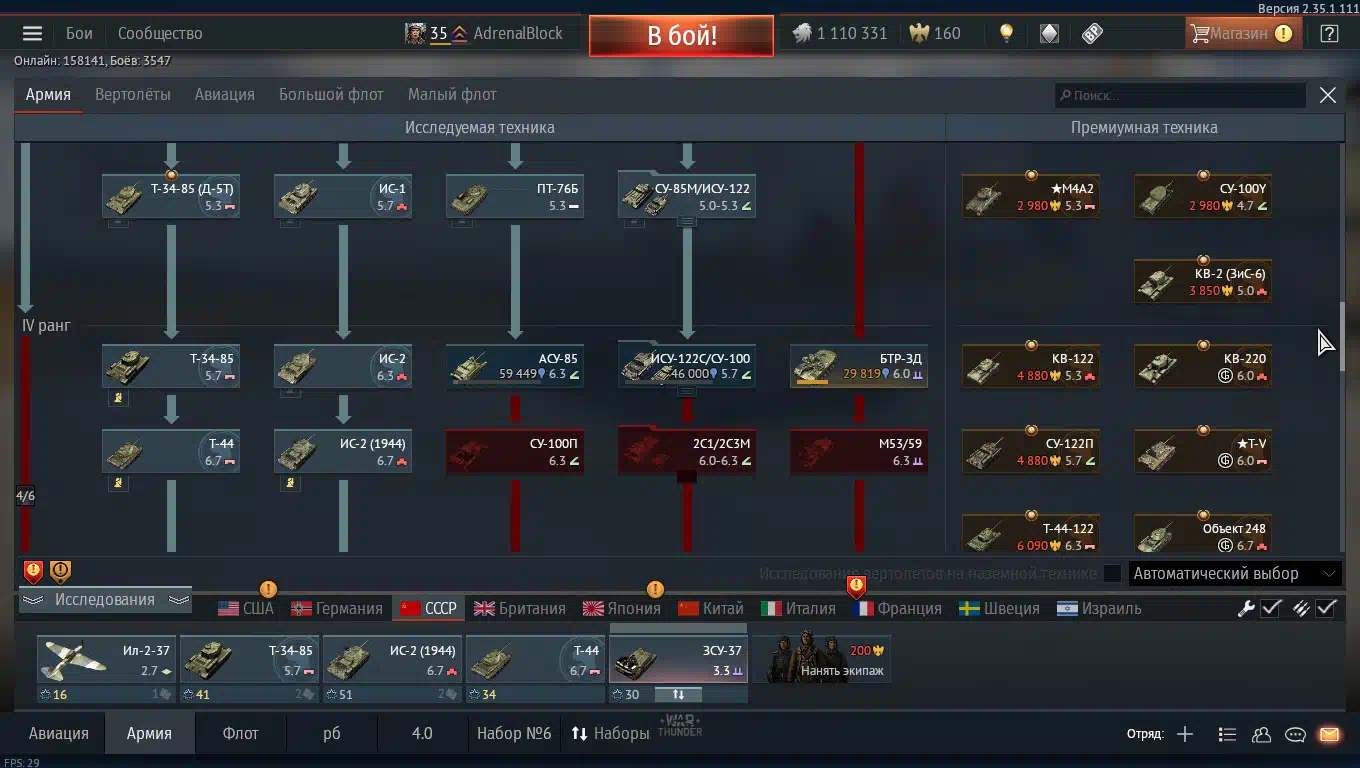Switch to the Большой флот tab
The height and width of the screenshot is (768, 1360).
pos(331,95)
